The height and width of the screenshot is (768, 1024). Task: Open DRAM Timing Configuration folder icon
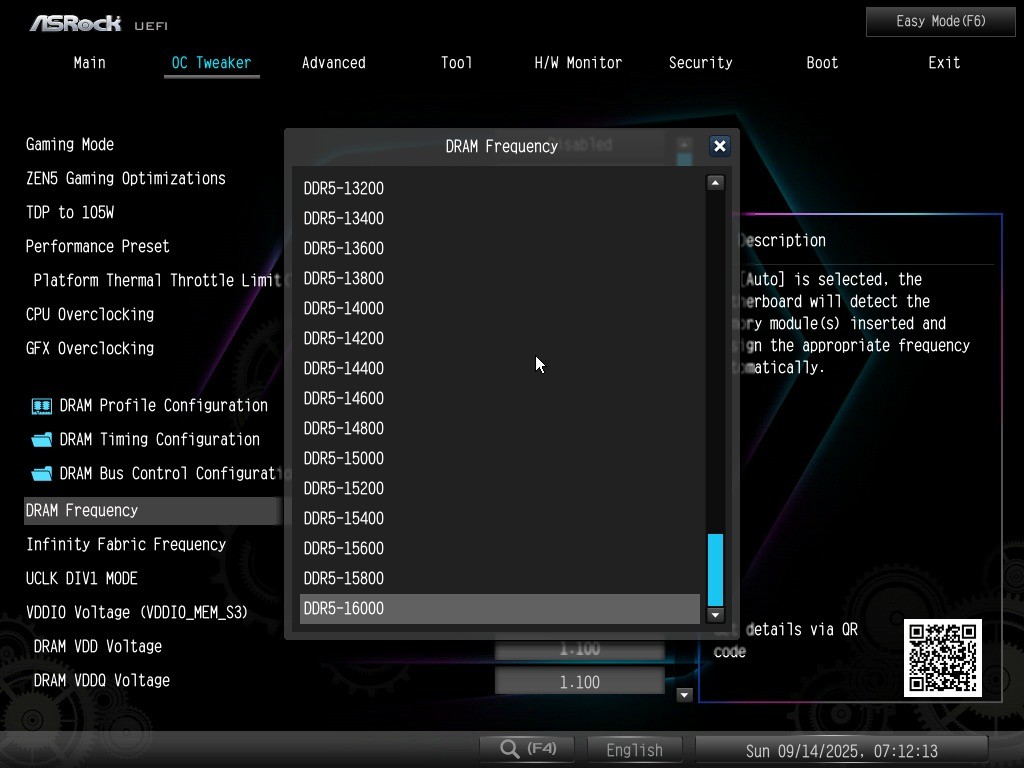coord(41,440)
